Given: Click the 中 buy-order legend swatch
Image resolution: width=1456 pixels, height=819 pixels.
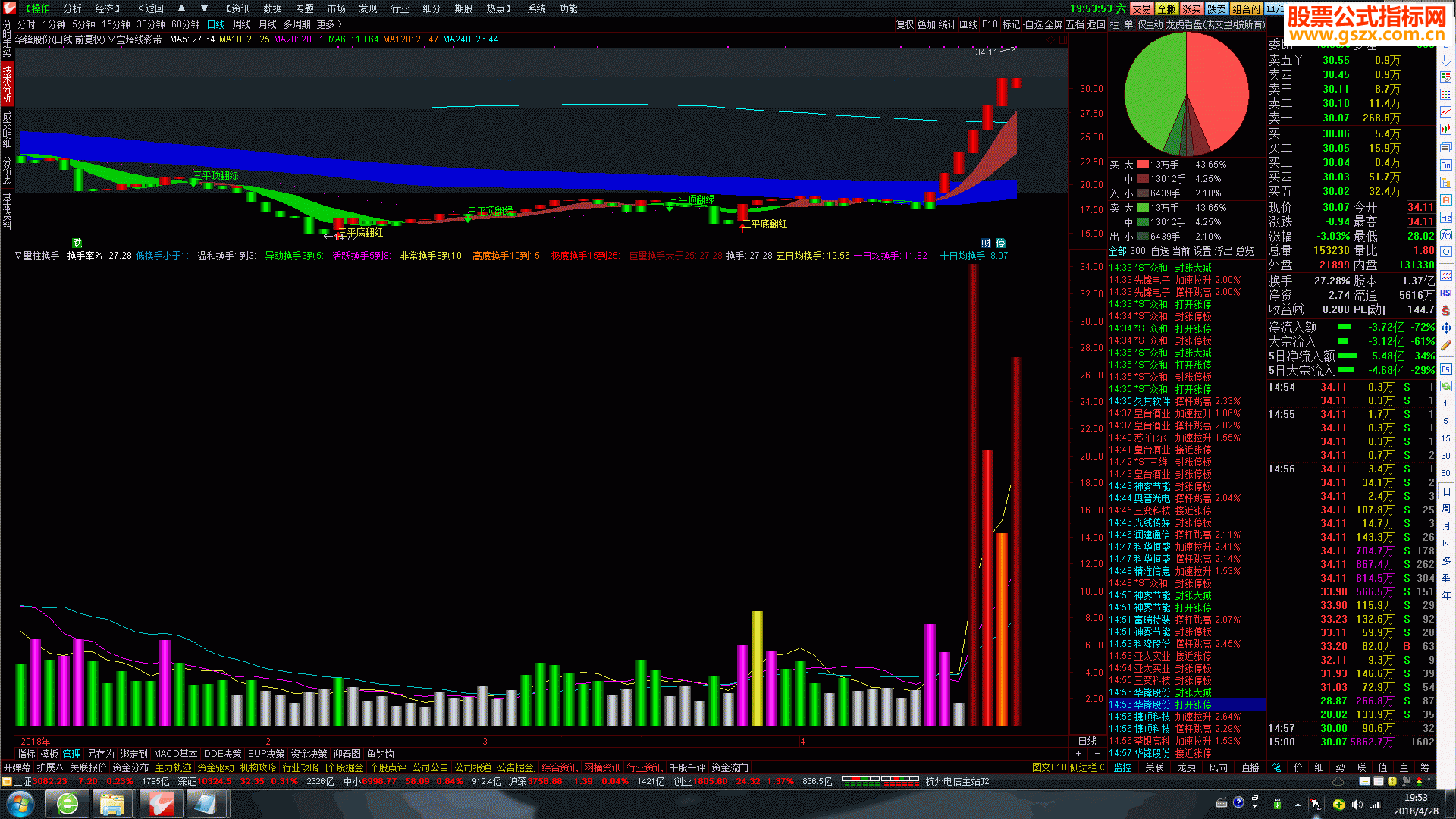Looking at the screenshot, I should point(1143,179).
